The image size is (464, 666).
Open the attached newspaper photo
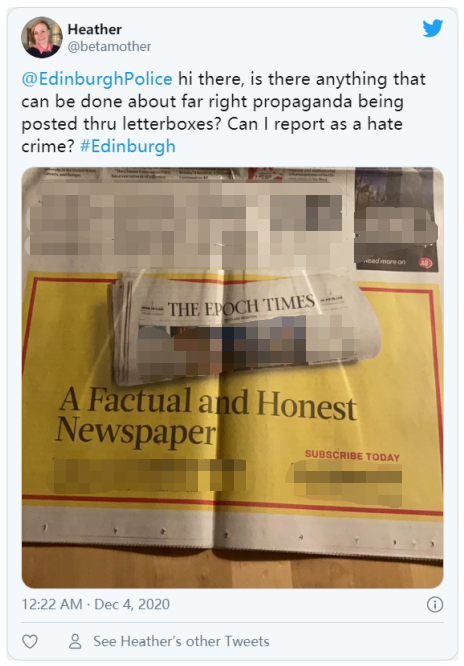pyautogui.click(x=232, y=378)
